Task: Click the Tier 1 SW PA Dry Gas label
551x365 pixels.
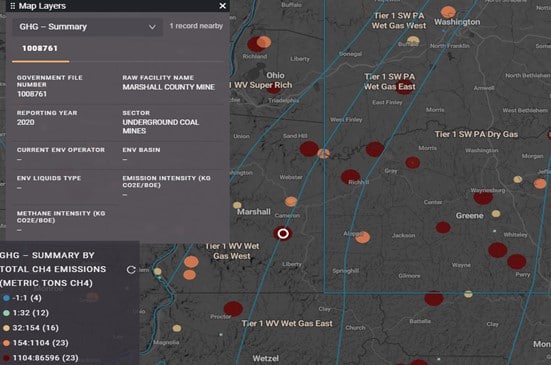Action: tap(476, 134)
